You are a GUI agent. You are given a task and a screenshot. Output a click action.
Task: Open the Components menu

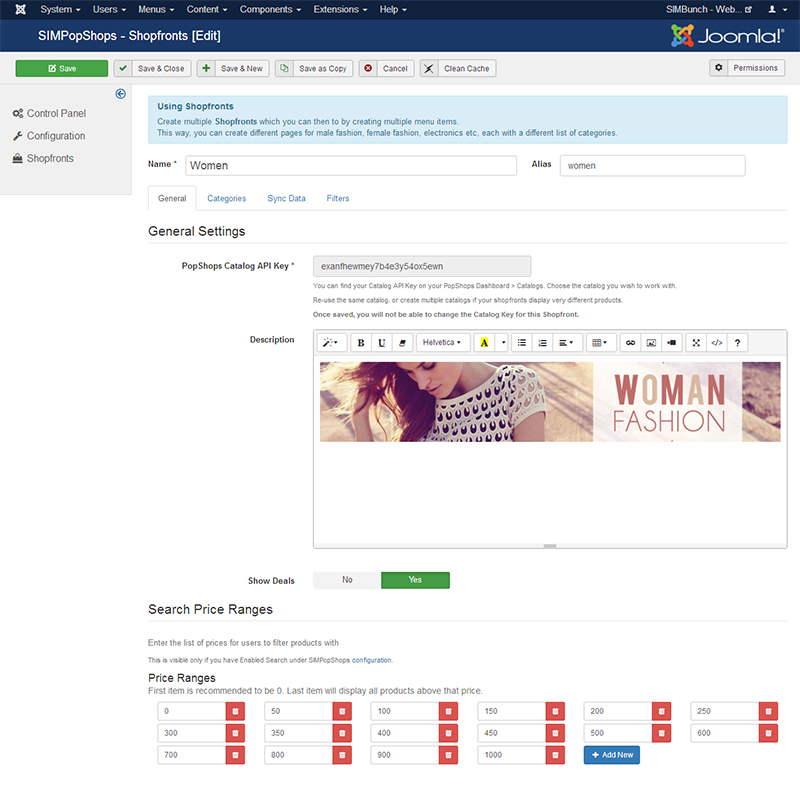270,9
